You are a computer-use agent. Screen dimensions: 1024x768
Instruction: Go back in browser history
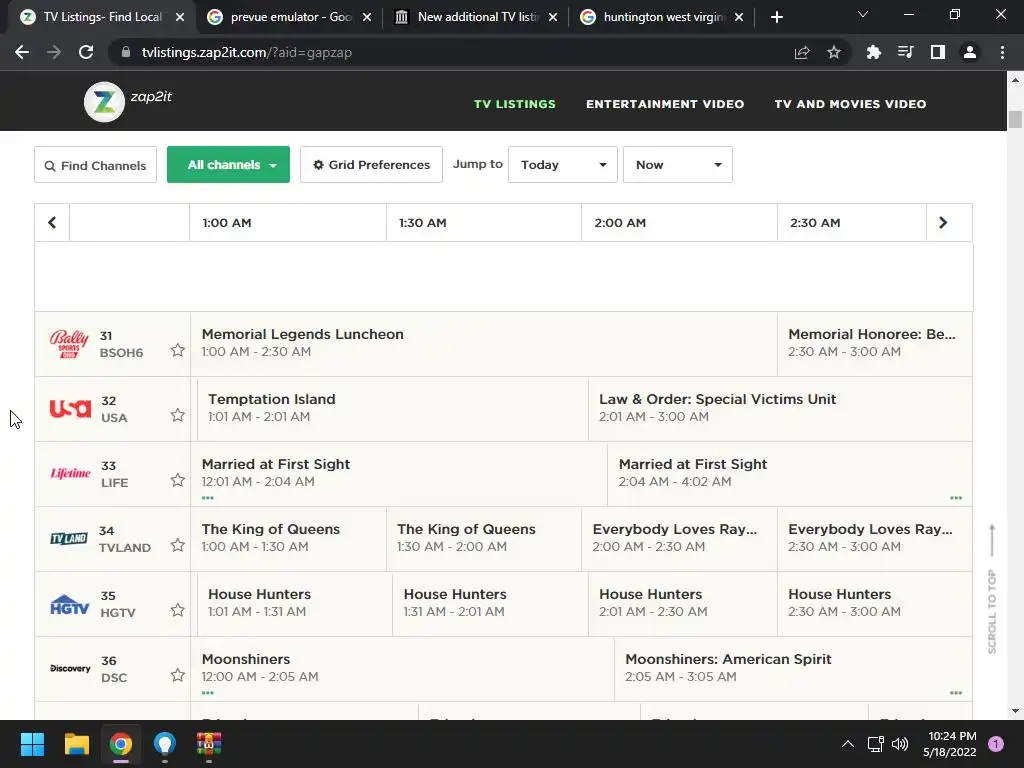tap(22, 52)
